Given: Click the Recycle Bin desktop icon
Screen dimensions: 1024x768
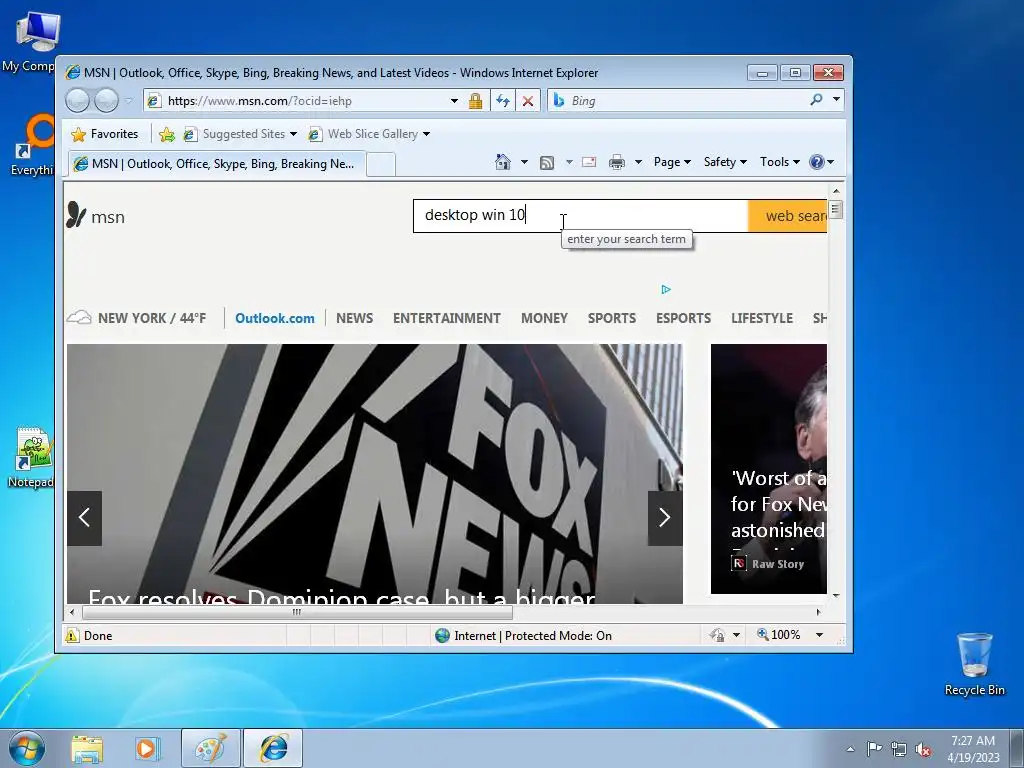Looking at the screenshot, I should pos(974,664).
